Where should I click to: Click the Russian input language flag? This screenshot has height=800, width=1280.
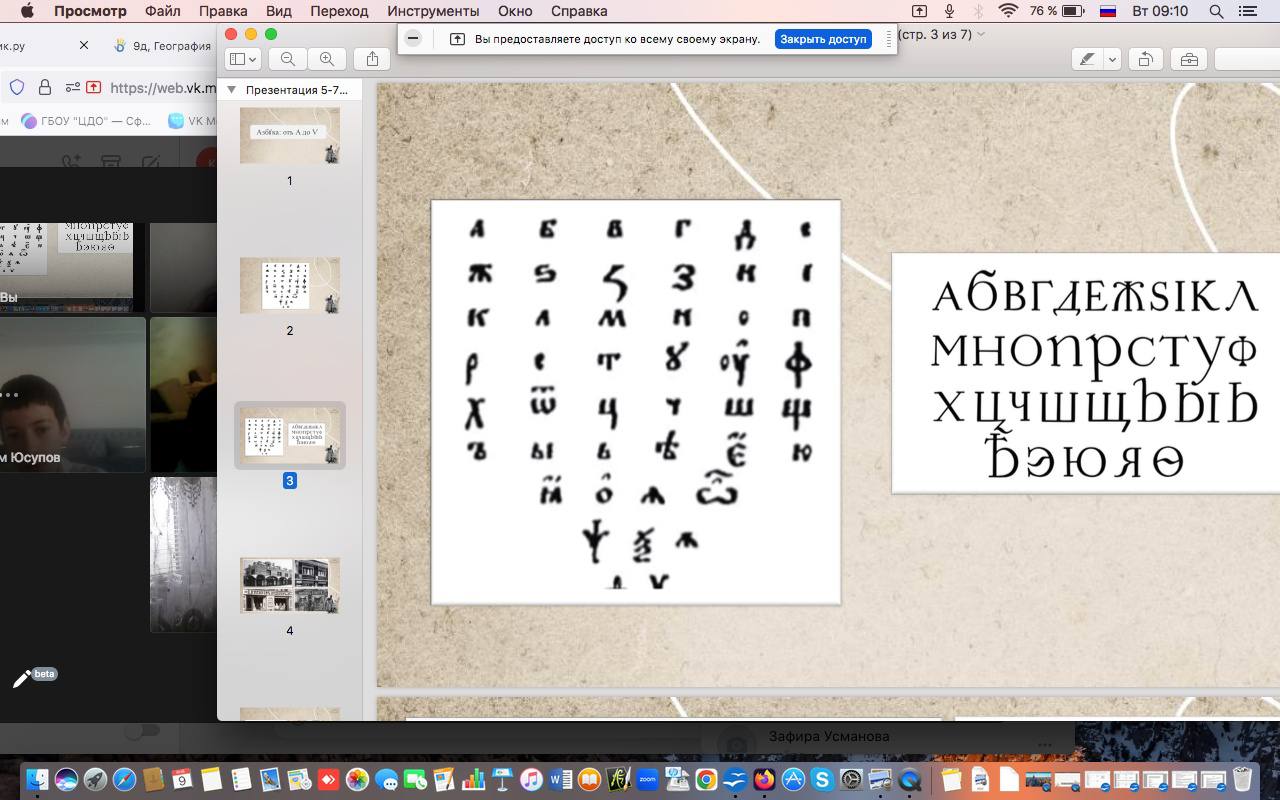1107,11
